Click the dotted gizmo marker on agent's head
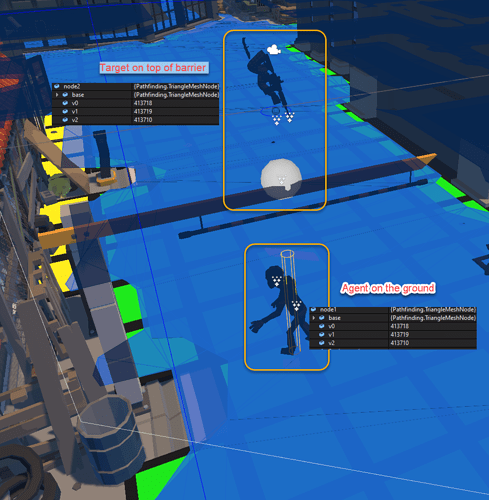Image resolution: width=489 pixels, height=500 pixels. pos(277,281)
